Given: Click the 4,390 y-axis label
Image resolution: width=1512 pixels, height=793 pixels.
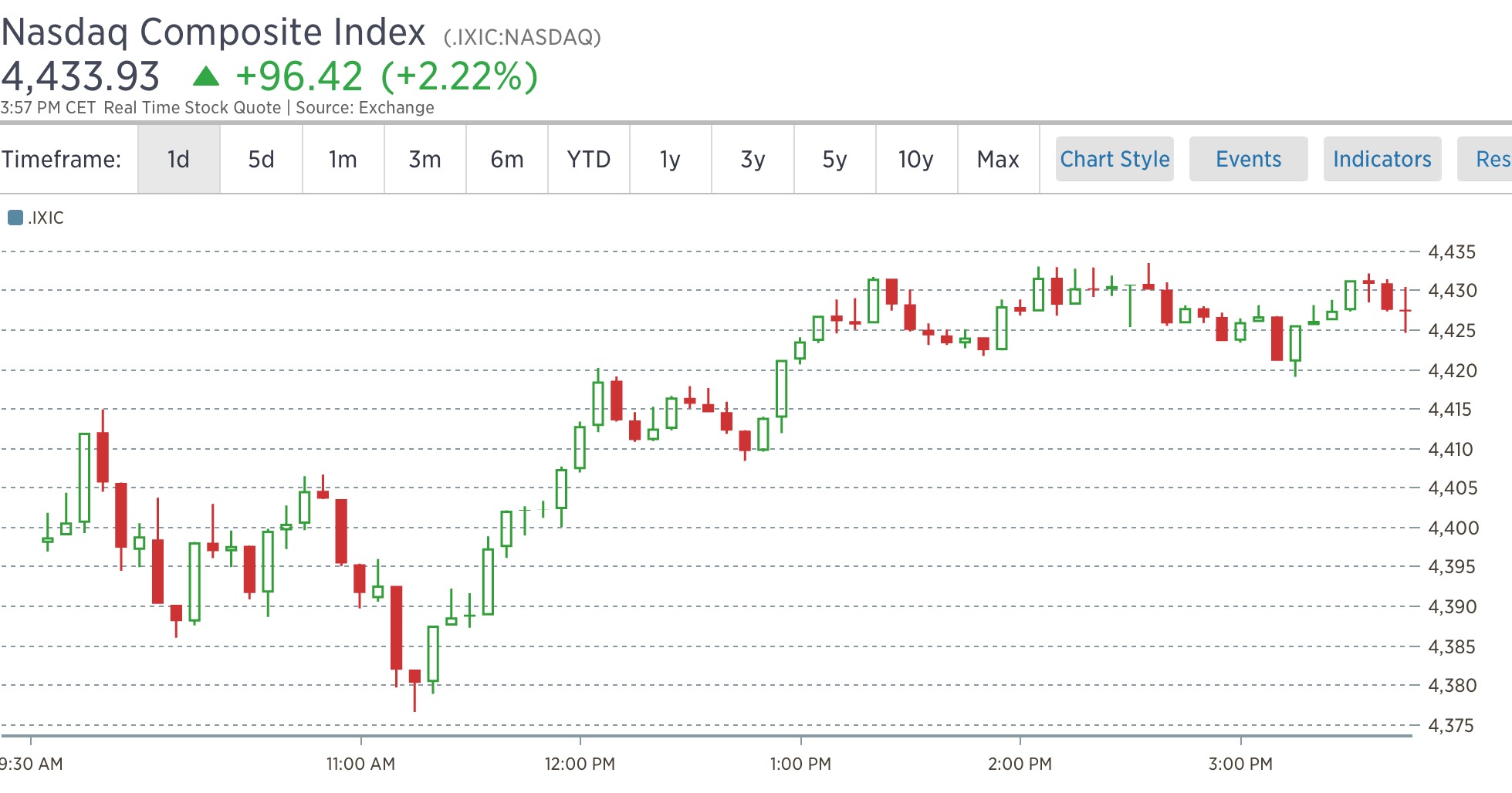Looking at the screenshot, I should tap(1453, 606).
